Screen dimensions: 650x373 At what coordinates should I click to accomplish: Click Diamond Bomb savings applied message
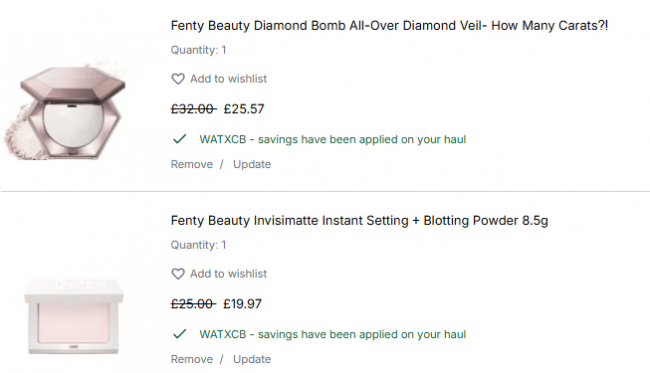332,139
